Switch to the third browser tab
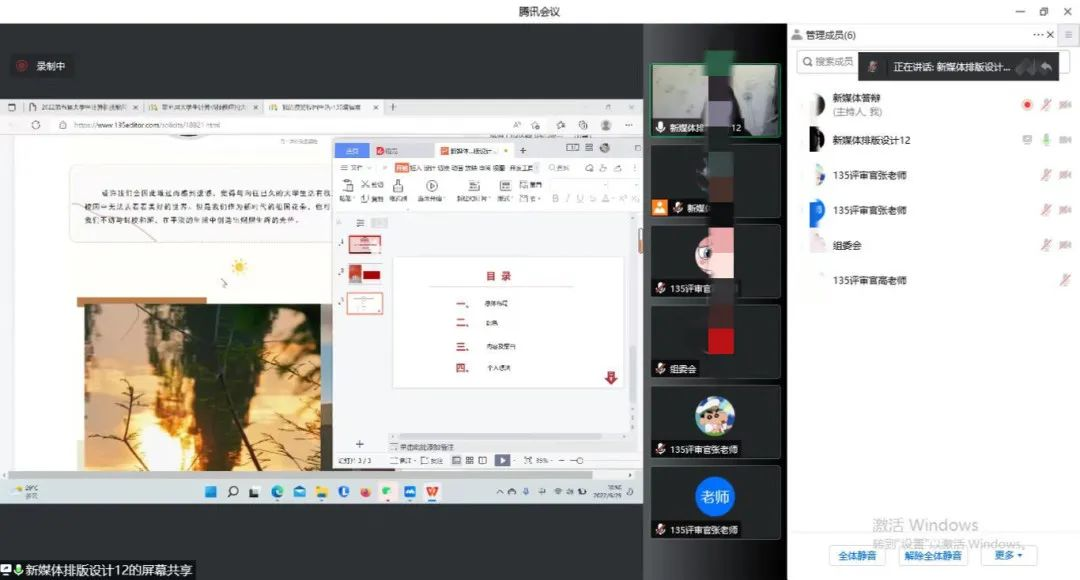 [x=324, y=107]
